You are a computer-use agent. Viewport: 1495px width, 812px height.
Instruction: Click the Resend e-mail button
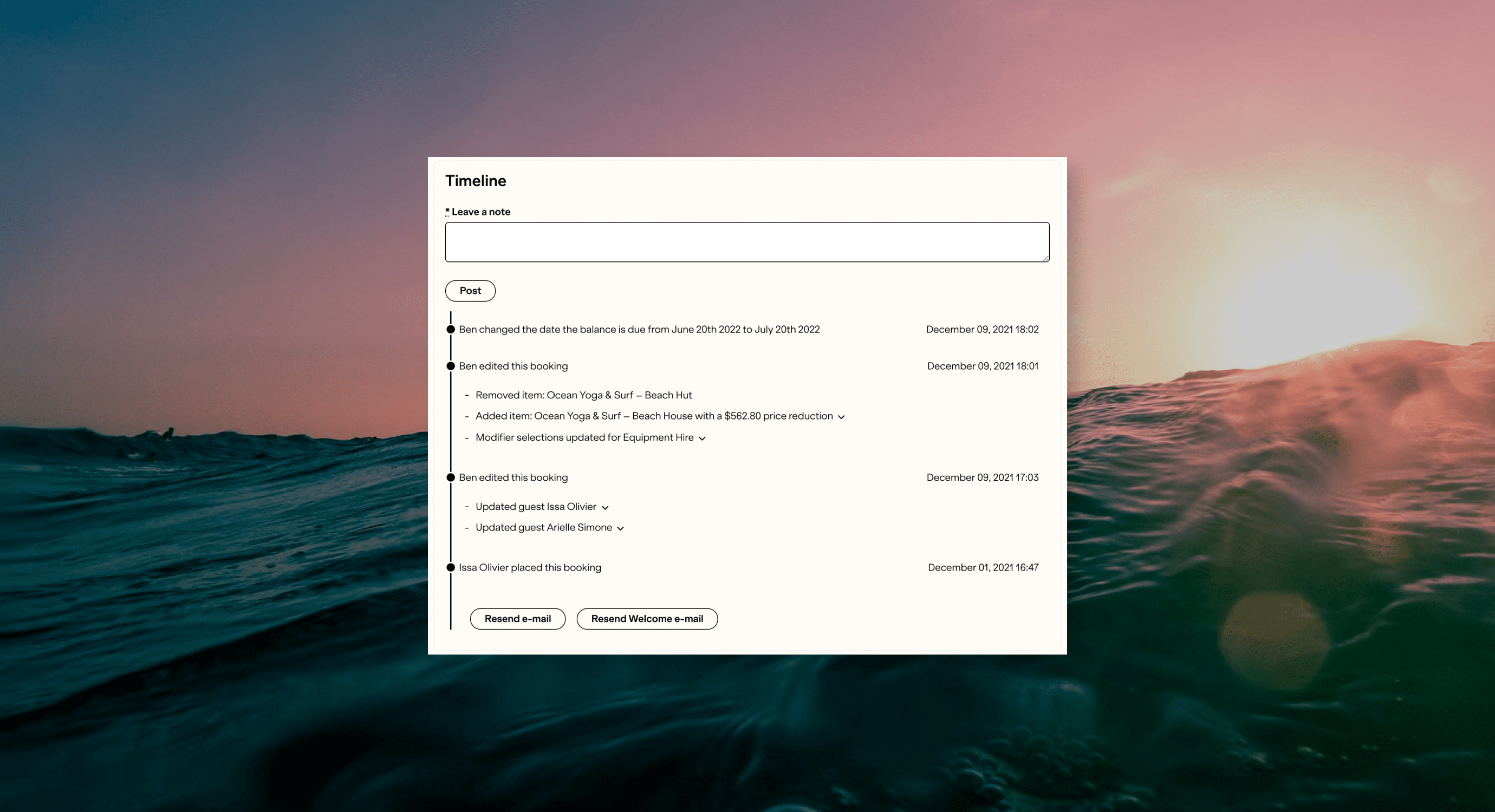click(x=518, y=619)
